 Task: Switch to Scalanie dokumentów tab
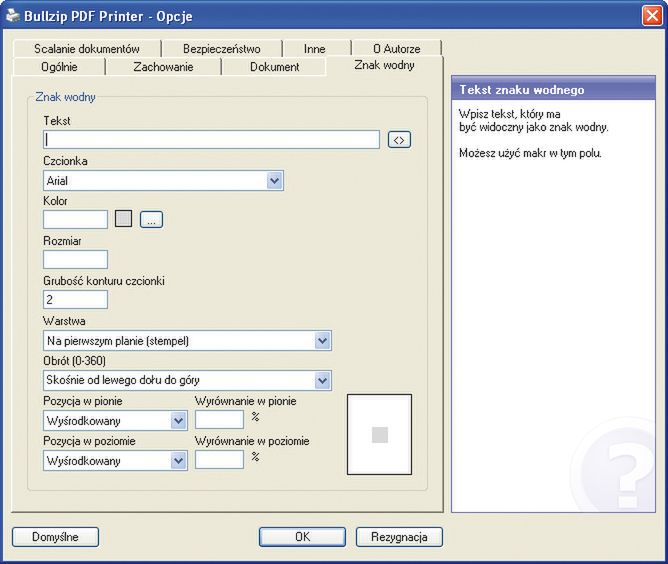(87, 49)
